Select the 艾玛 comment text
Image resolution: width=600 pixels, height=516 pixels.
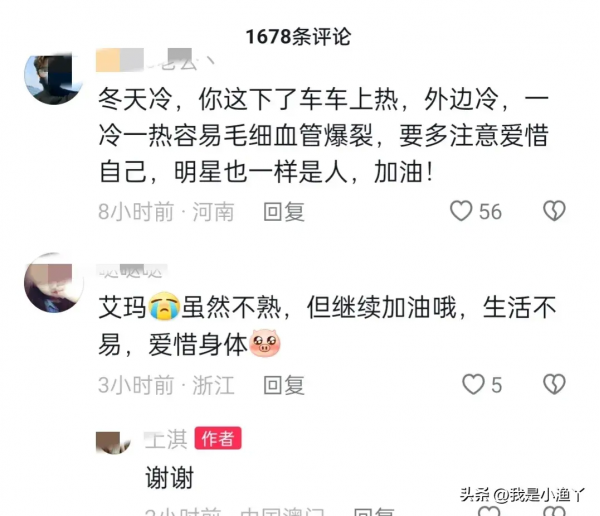pos(327,326)
